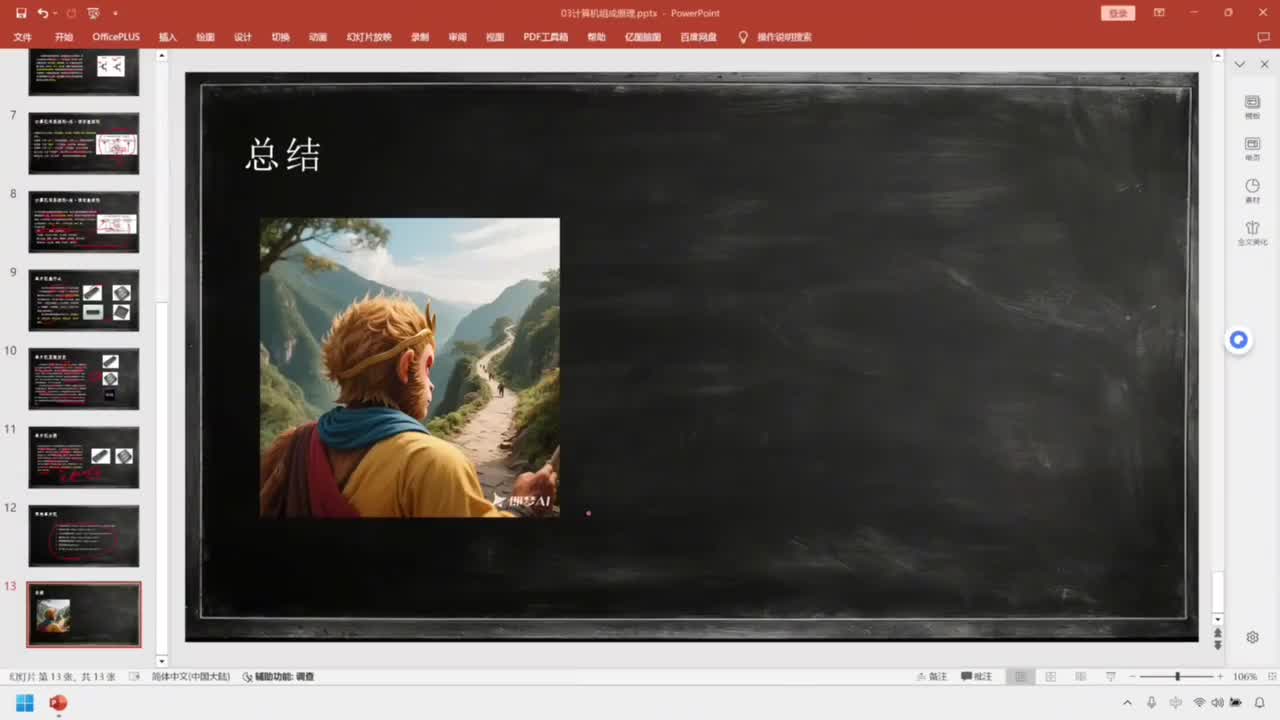Open ribbon display options in the title bar

[x=1159, y=13]
